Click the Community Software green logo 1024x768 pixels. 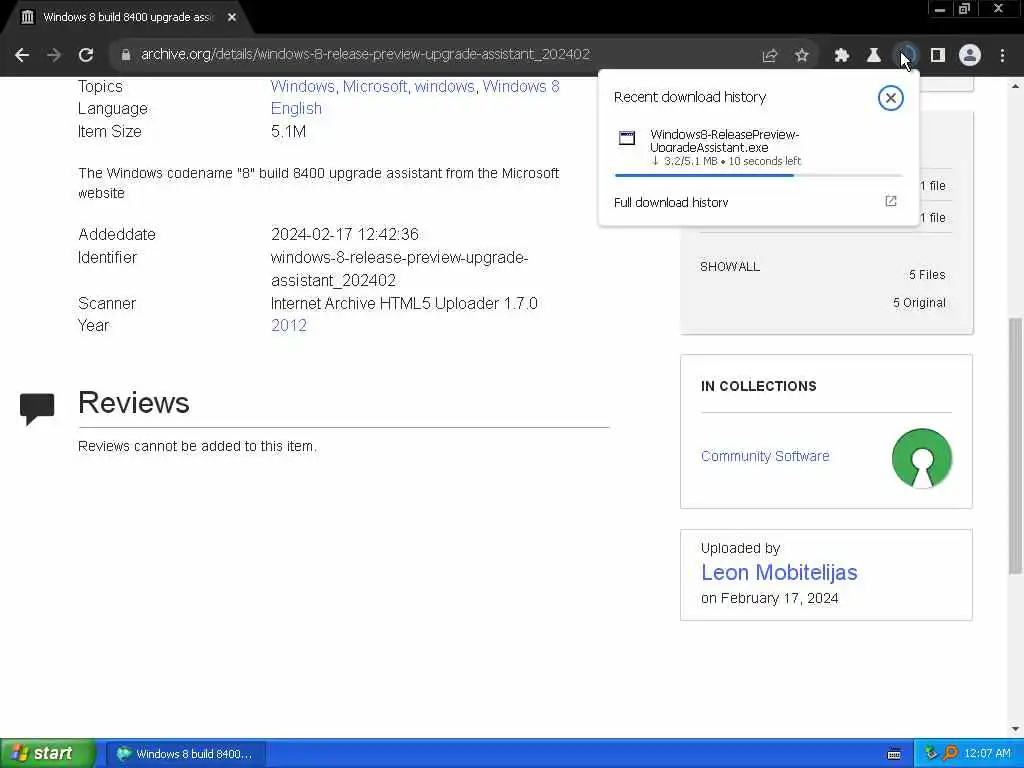coord(921,458)
